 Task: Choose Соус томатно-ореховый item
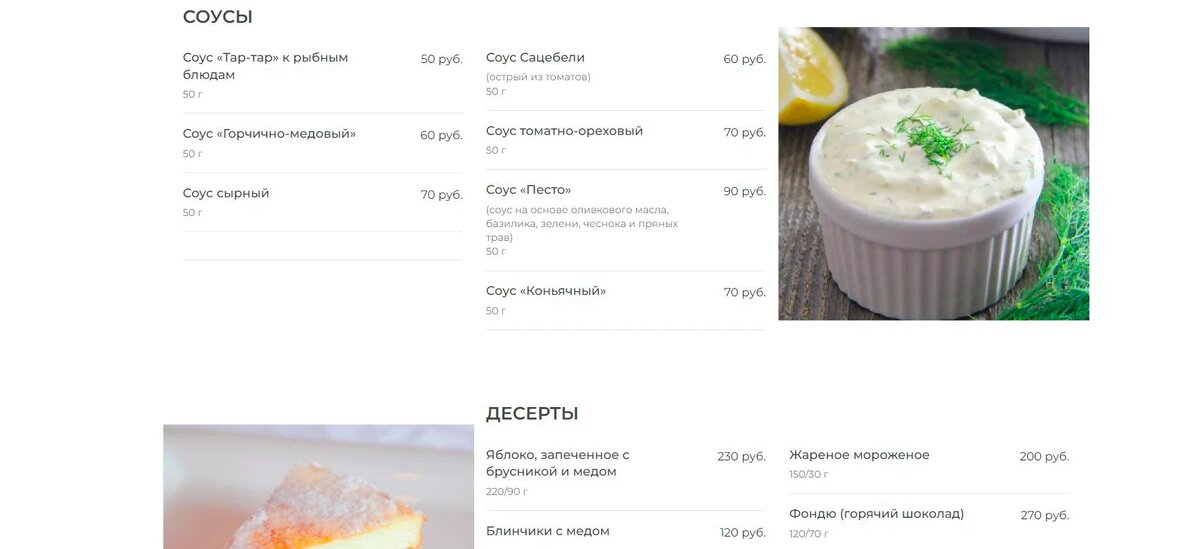coord(625,140)
